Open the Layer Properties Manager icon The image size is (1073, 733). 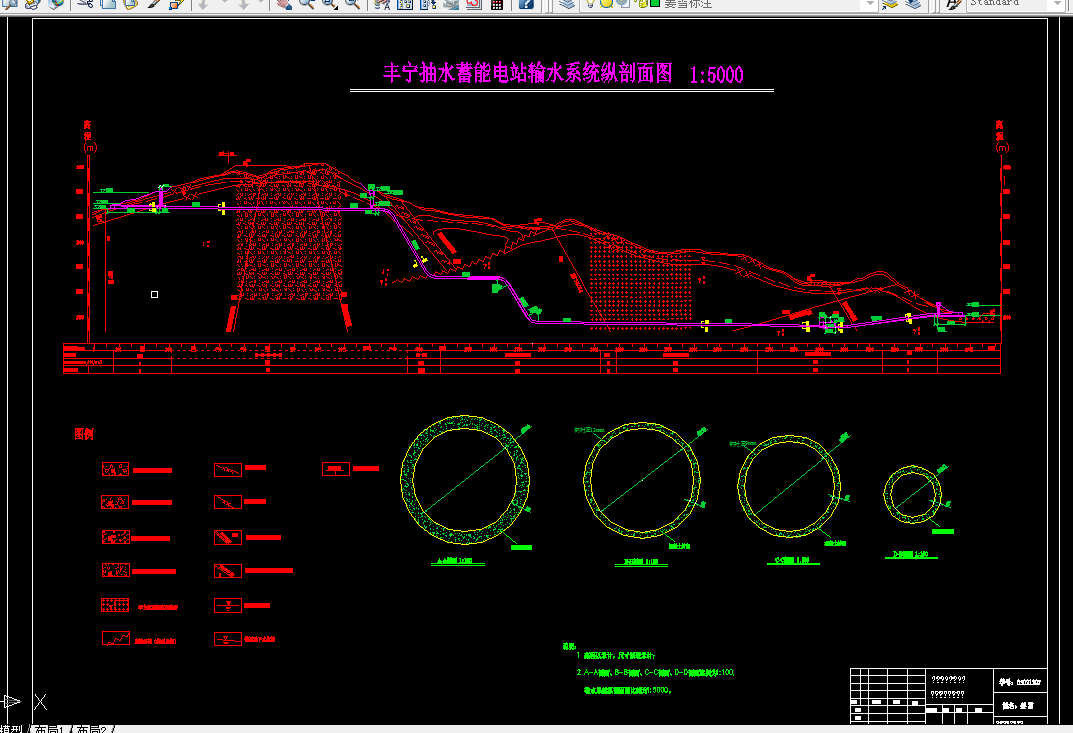pyautogui.click(x=566, y=3)
